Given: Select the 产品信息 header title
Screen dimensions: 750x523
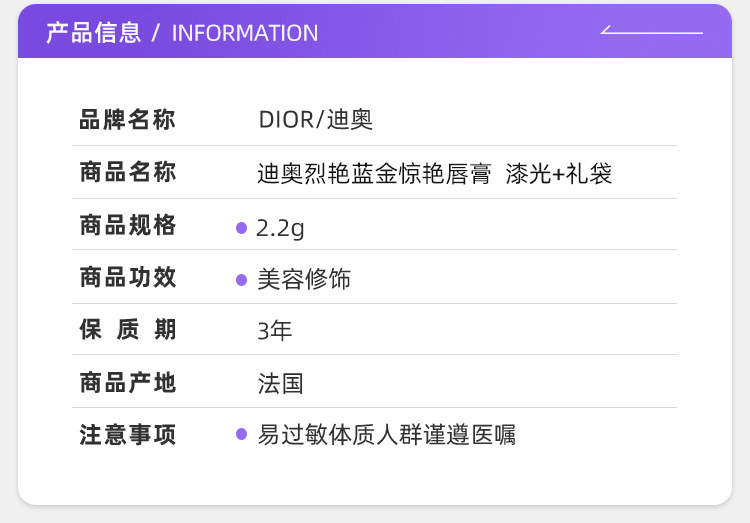Looking at the screenshot, I should pyautogui.click(x=93, y=33).
